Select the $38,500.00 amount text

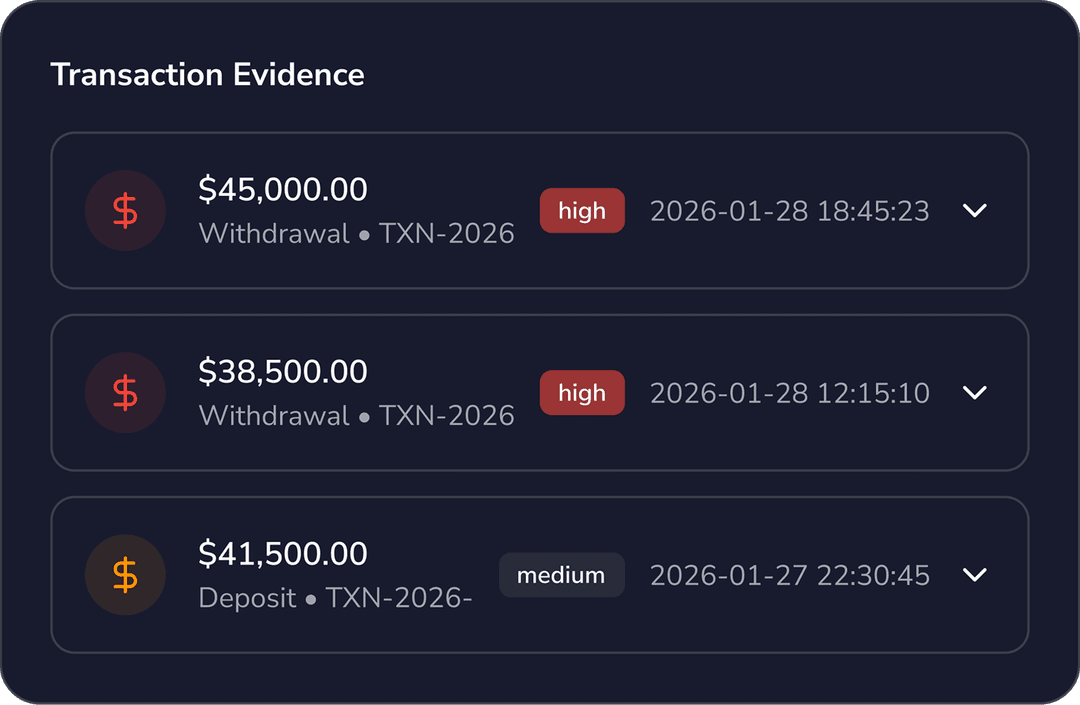click(283, 371)
